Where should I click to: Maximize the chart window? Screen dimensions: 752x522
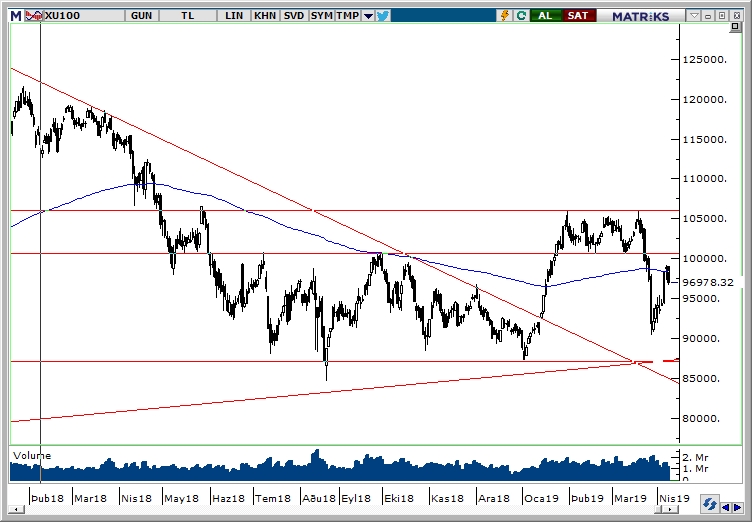tap(722, 15)
